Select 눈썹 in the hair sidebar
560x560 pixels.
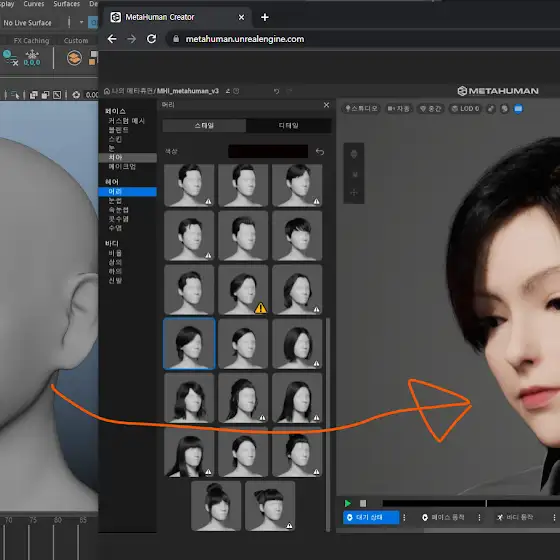tap(115, 201)
